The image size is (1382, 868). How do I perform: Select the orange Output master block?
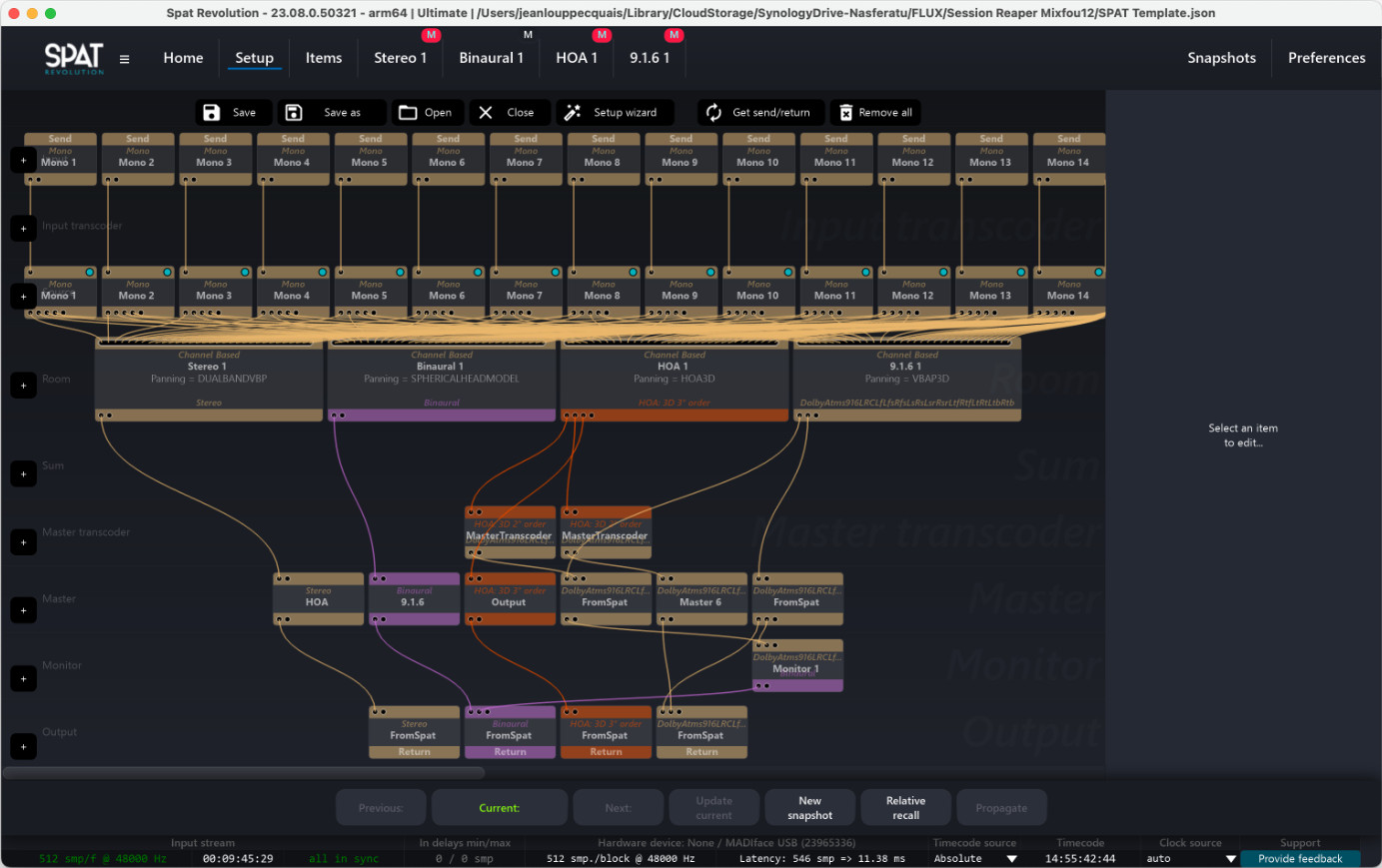click(510, 599)
